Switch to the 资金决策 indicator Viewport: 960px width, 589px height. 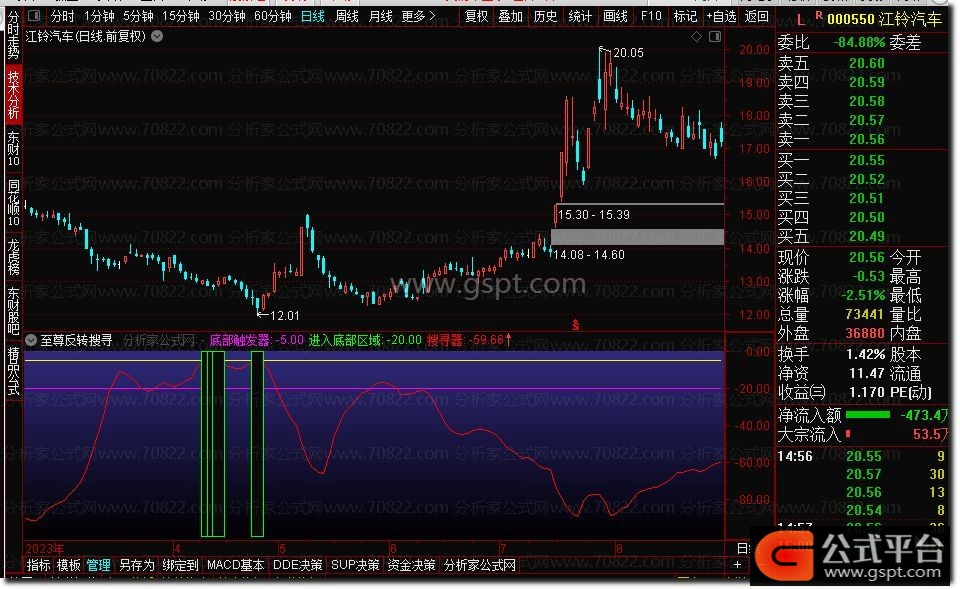click(411, 565)
